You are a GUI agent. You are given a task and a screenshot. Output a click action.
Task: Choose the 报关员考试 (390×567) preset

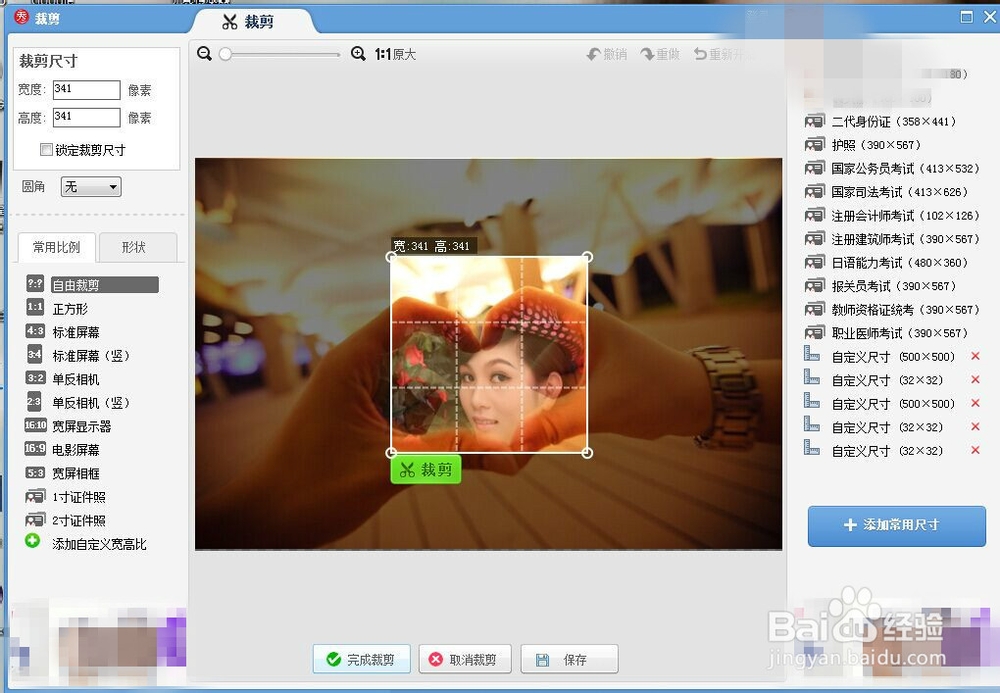[x=880, y=286]
